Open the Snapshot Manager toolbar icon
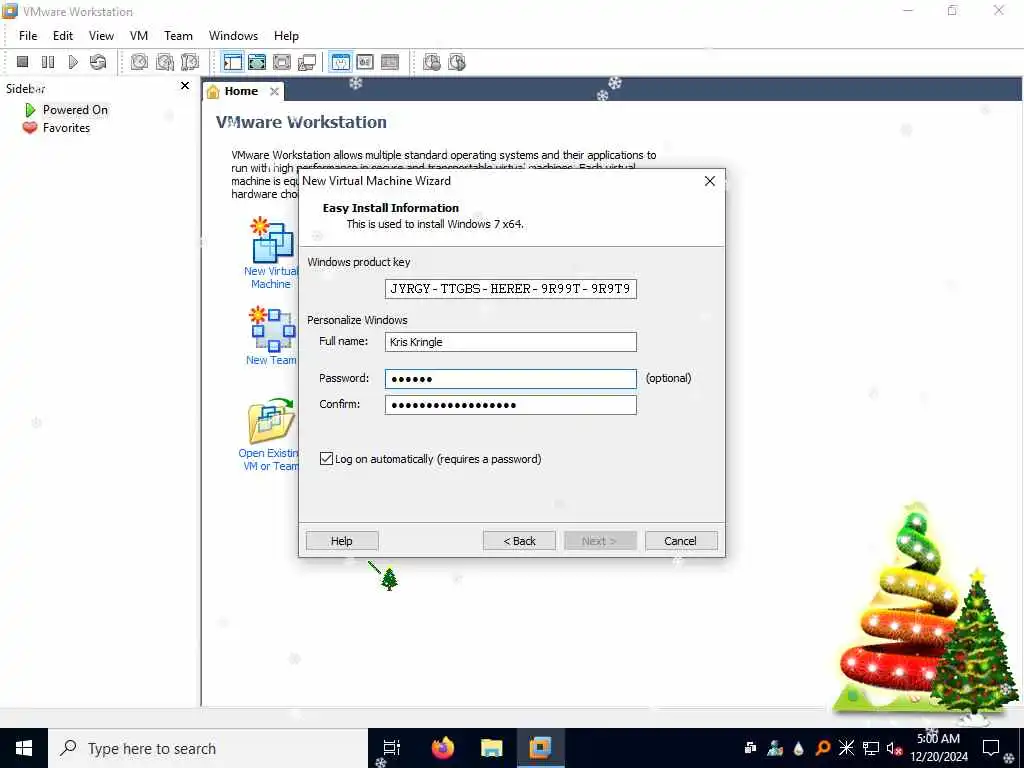 point(190,62)
